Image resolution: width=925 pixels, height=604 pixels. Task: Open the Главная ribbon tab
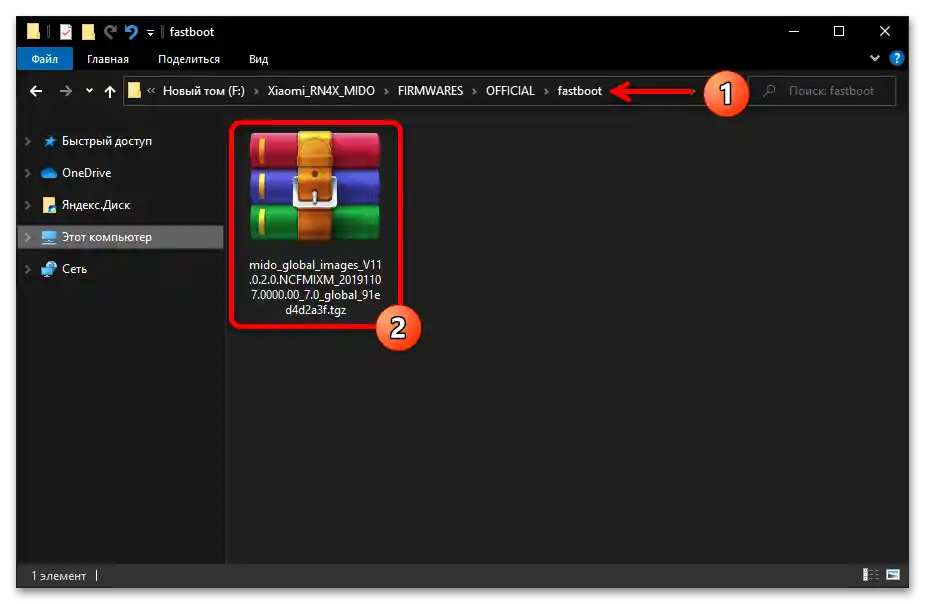tap(108, 59)
